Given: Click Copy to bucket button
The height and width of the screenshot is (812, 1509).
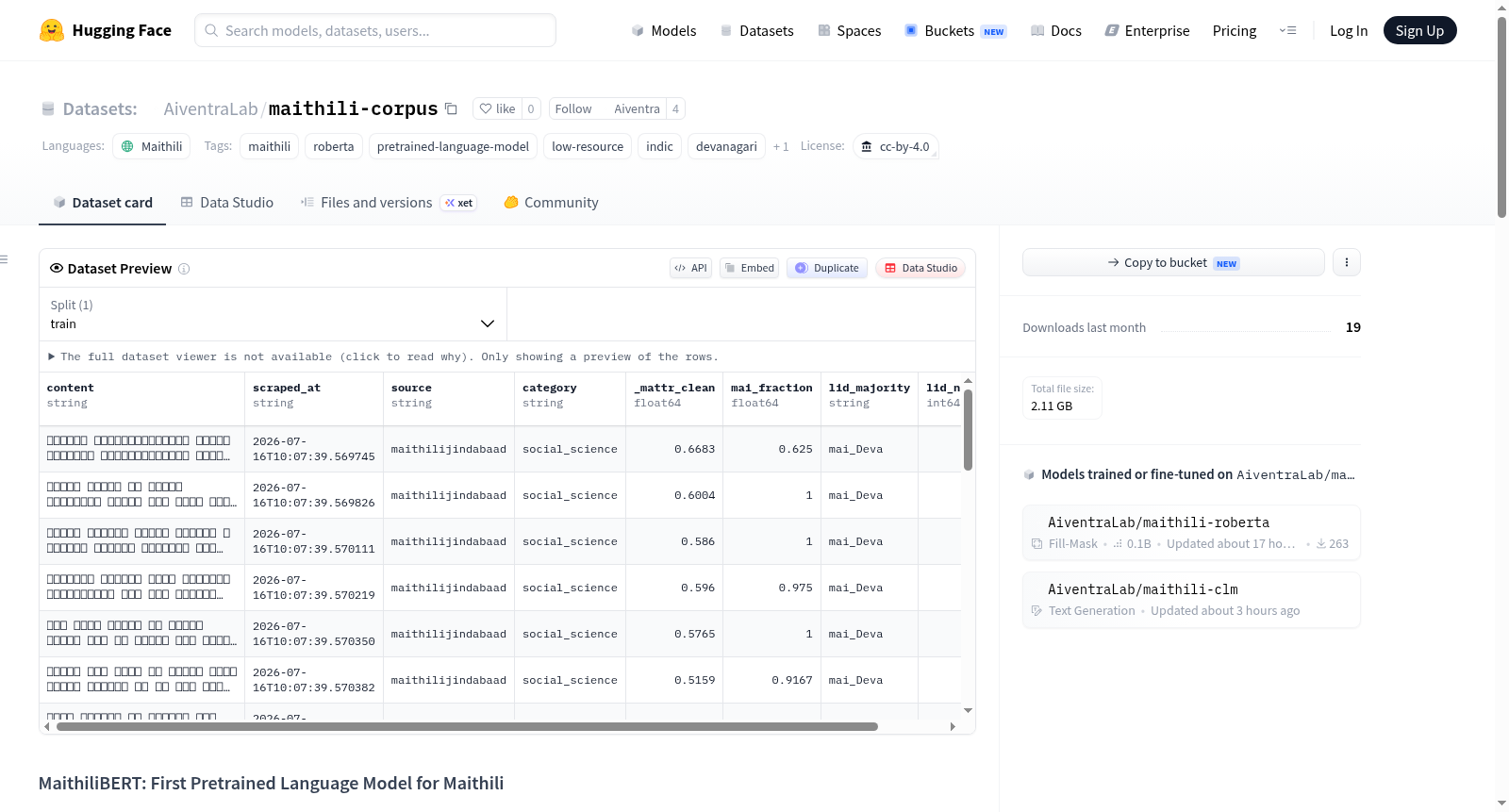Looking at the screenshot, I should click(x=1173, y=262).
